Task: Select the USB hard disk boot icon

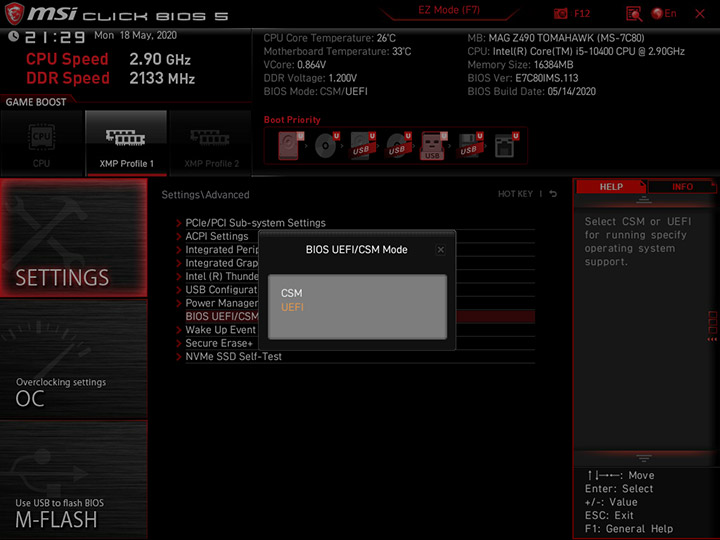Action: pos(361,146)
